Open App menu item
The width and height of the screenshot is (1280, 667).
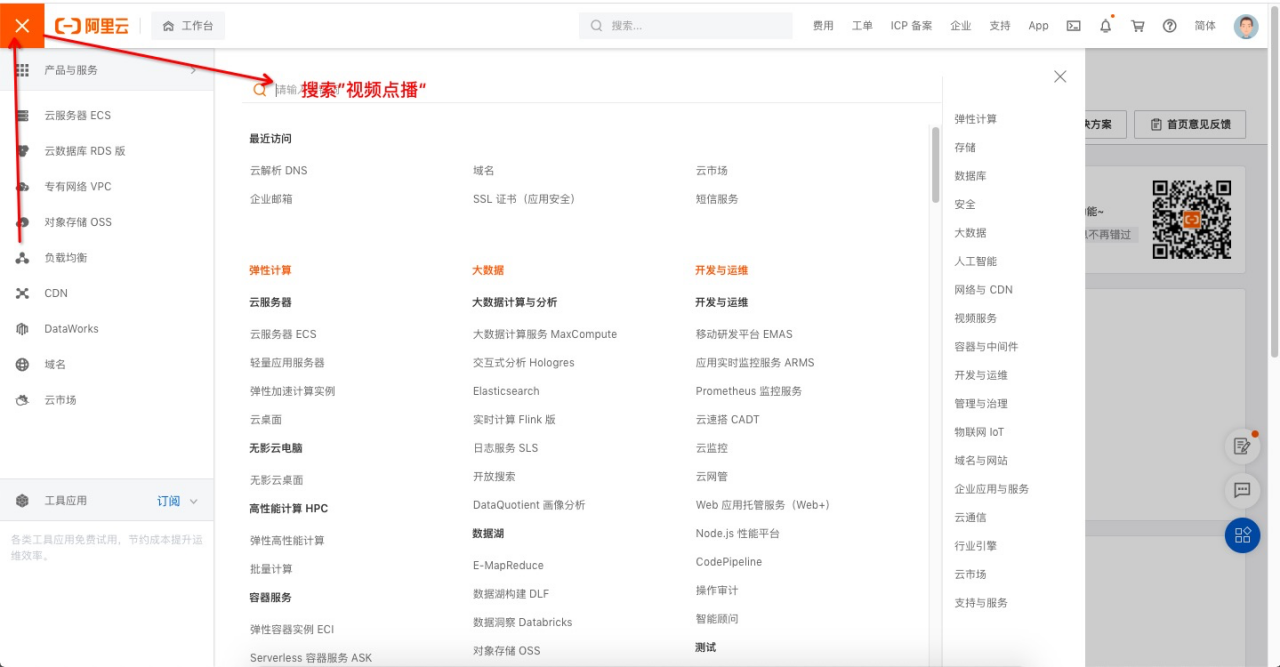coord(1038,26)
